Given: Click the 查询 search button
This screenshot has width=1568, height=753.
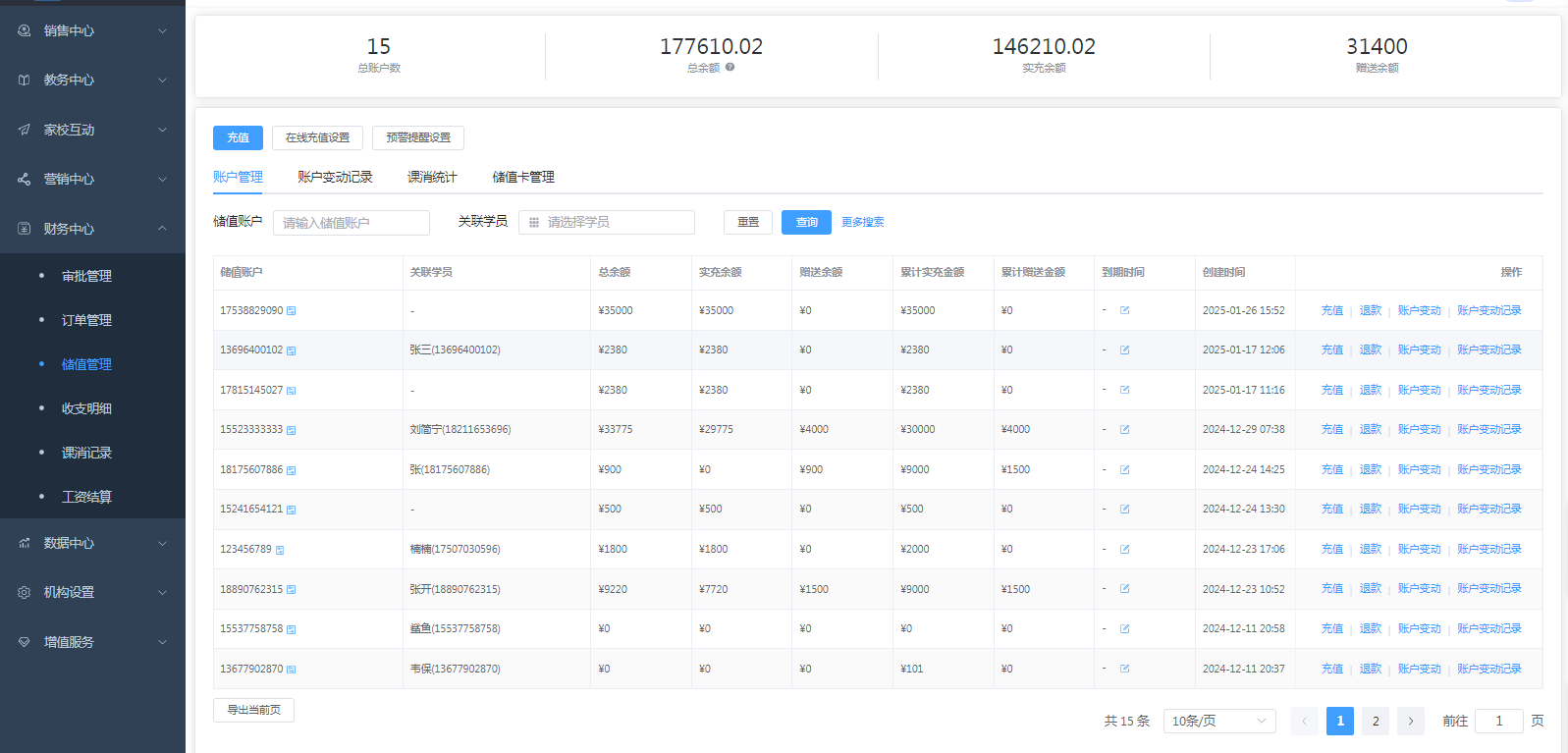Looking at the screenshot, I should (806, 222).
